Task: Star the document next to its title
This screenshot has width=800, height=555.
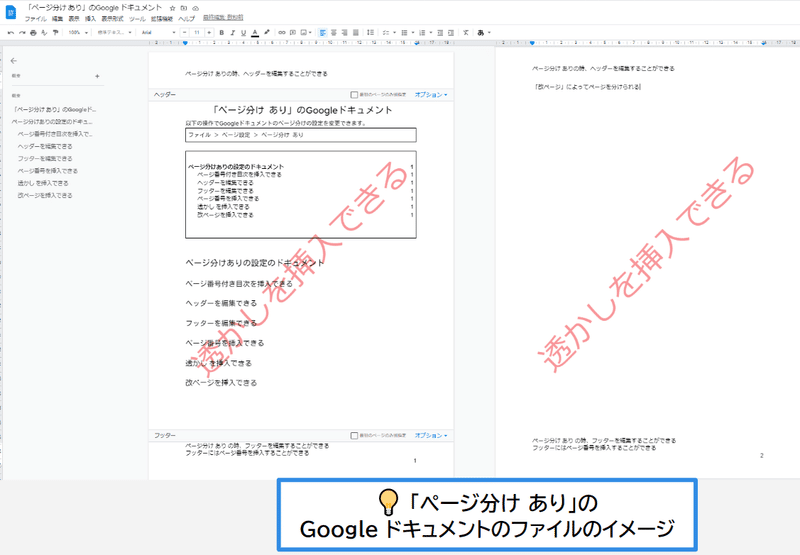Action: pos(172,8)
